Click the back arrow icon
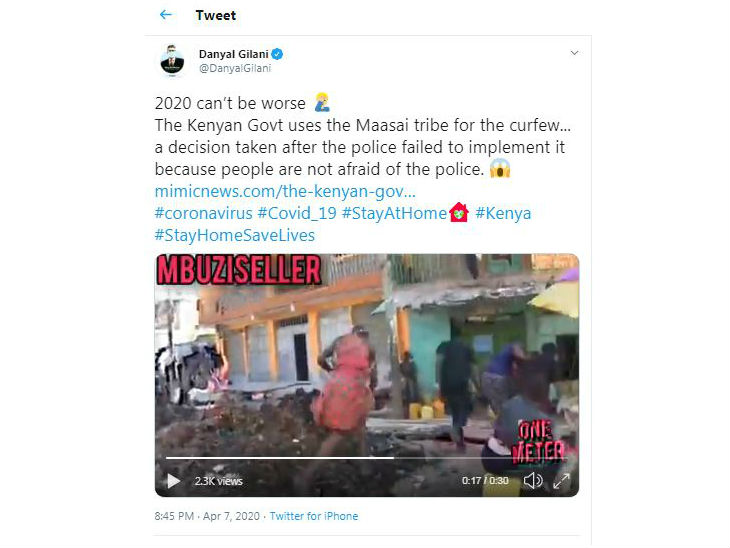Viewport: 730px width, 548px height. pos(166,15)
